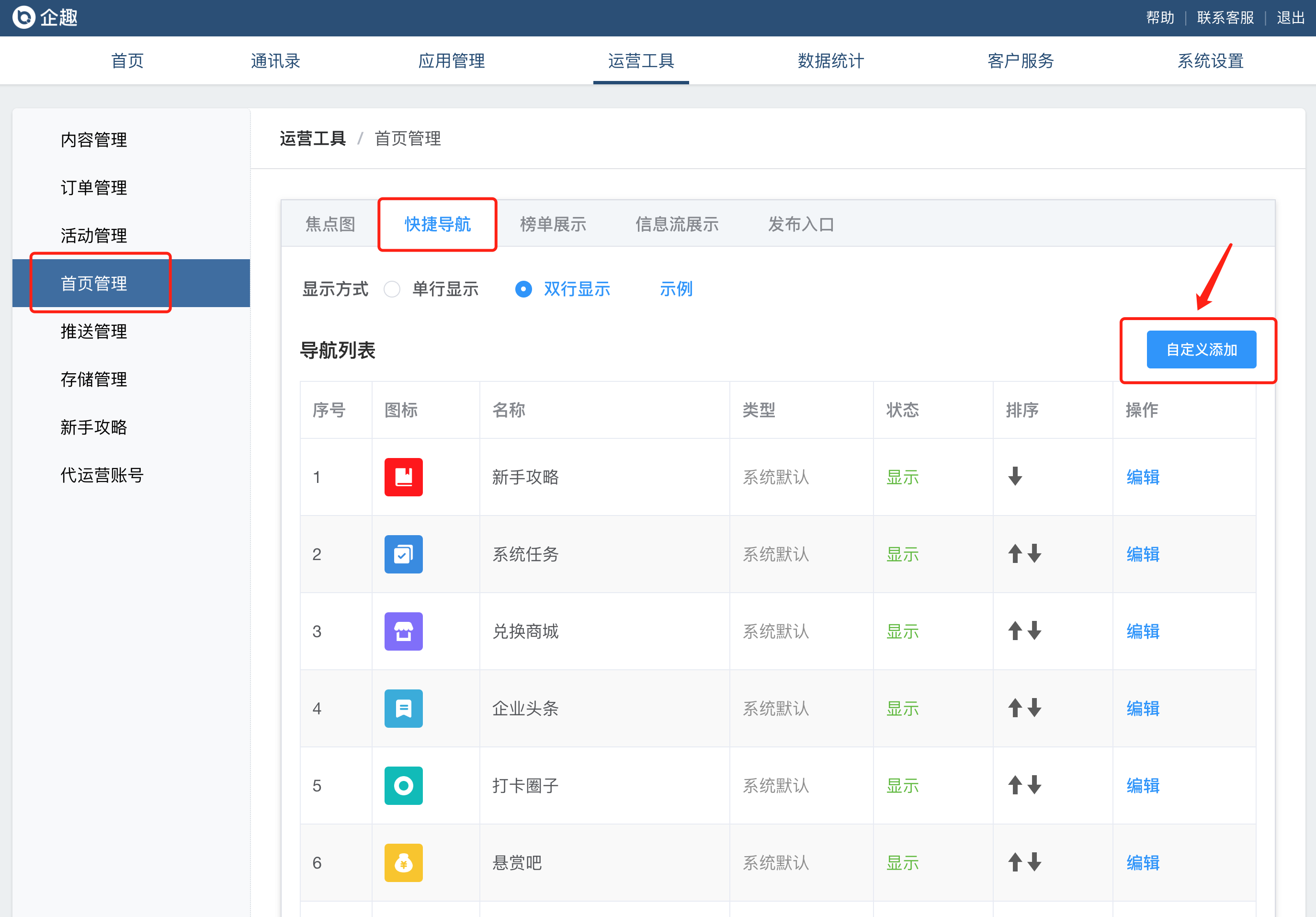Image resolution: width=1316 pixels, height=917 pixels.
Task: Switch to the 榜单展示 tab
Action: coord(553,224)
